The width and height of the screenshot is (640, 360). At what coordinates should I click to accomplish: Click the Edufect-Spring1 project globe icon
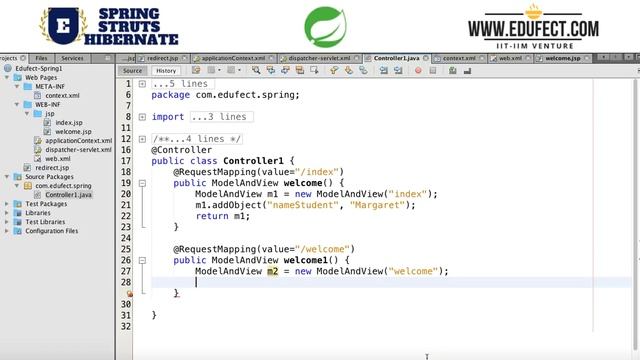click(8, 68)
